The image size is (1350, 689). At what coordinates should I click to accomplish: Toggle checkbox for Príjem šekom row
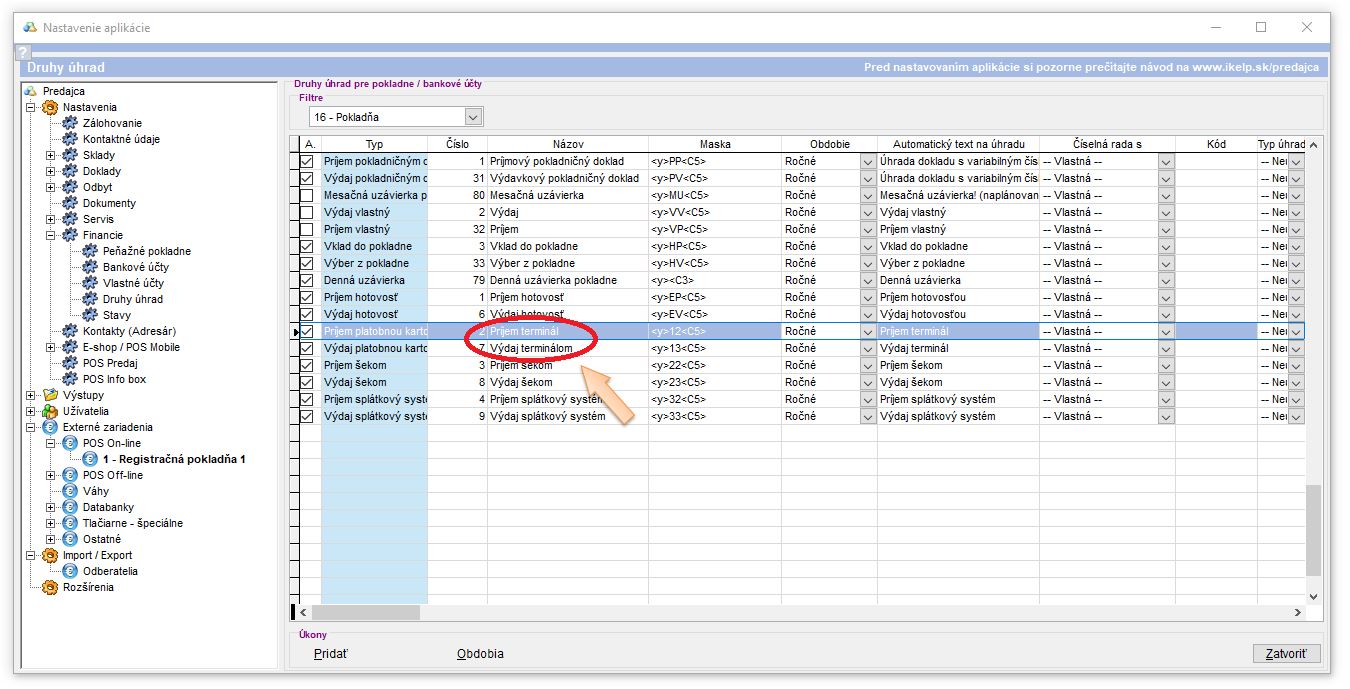click(307, 365)
